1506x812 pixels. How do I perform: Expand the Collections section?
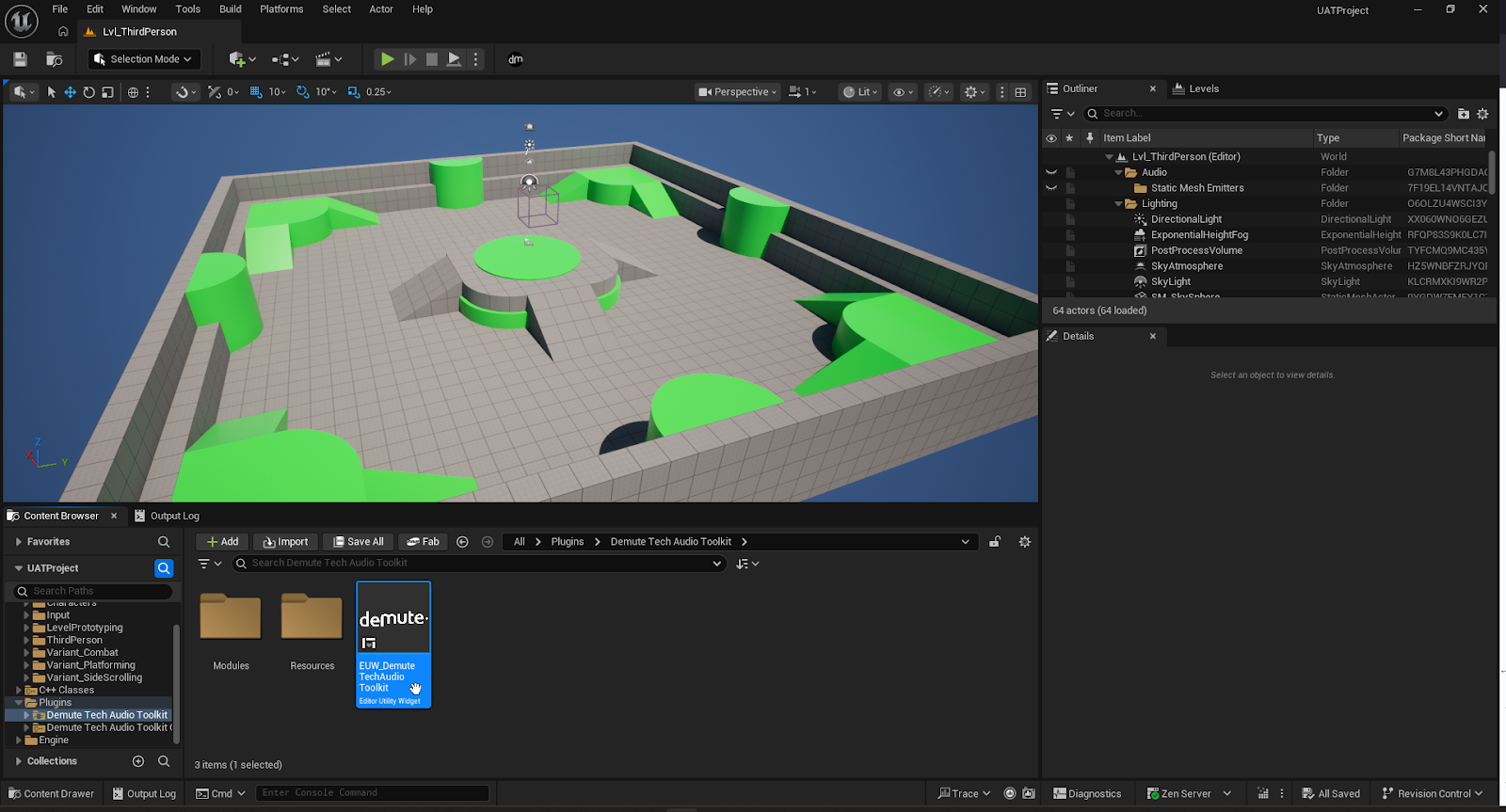pyautogui.click(x=19, y=761)
